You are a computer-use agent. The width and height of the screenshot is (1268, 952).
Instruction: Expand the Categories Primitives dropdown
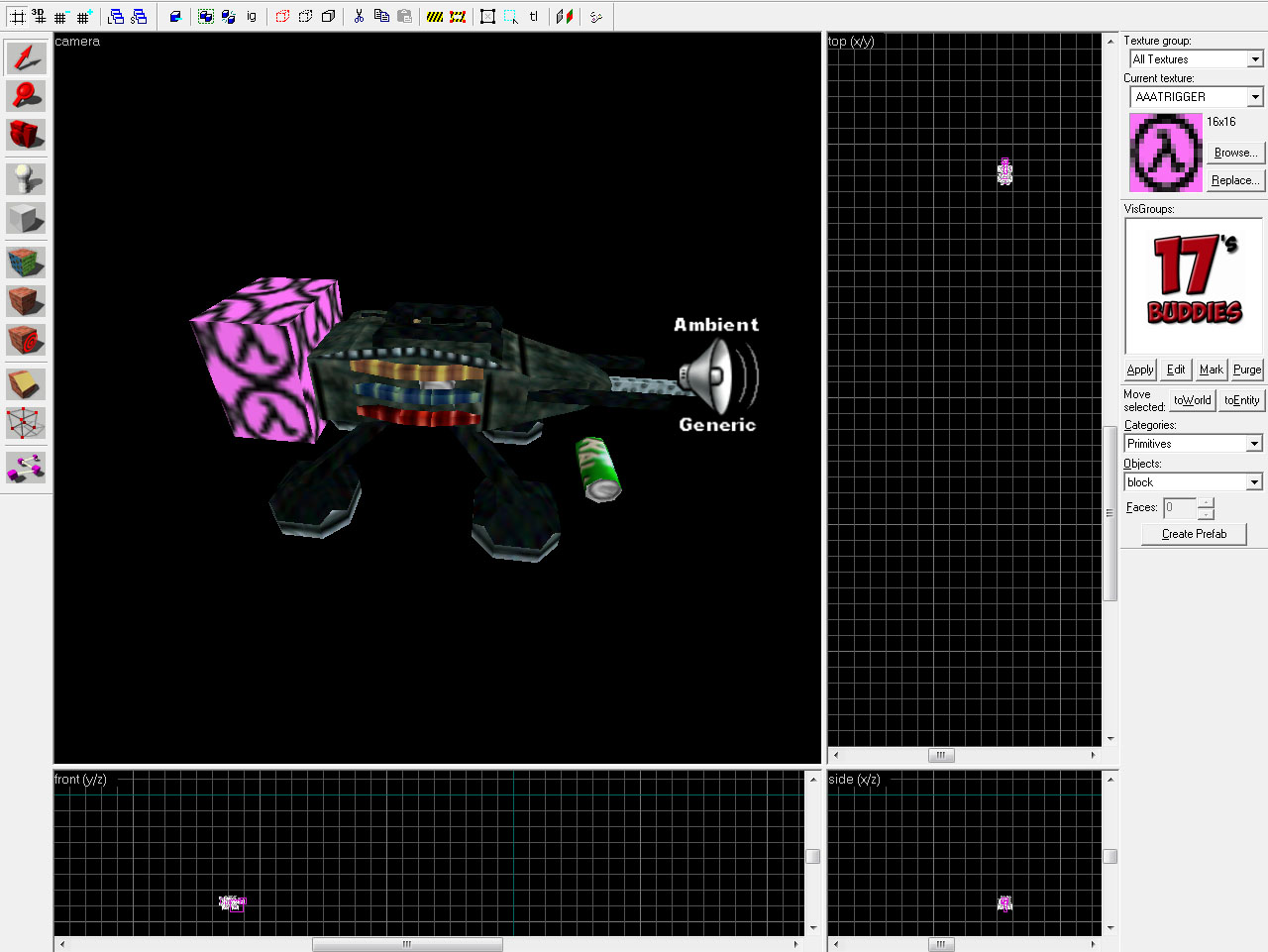(x=1254, y=444)
